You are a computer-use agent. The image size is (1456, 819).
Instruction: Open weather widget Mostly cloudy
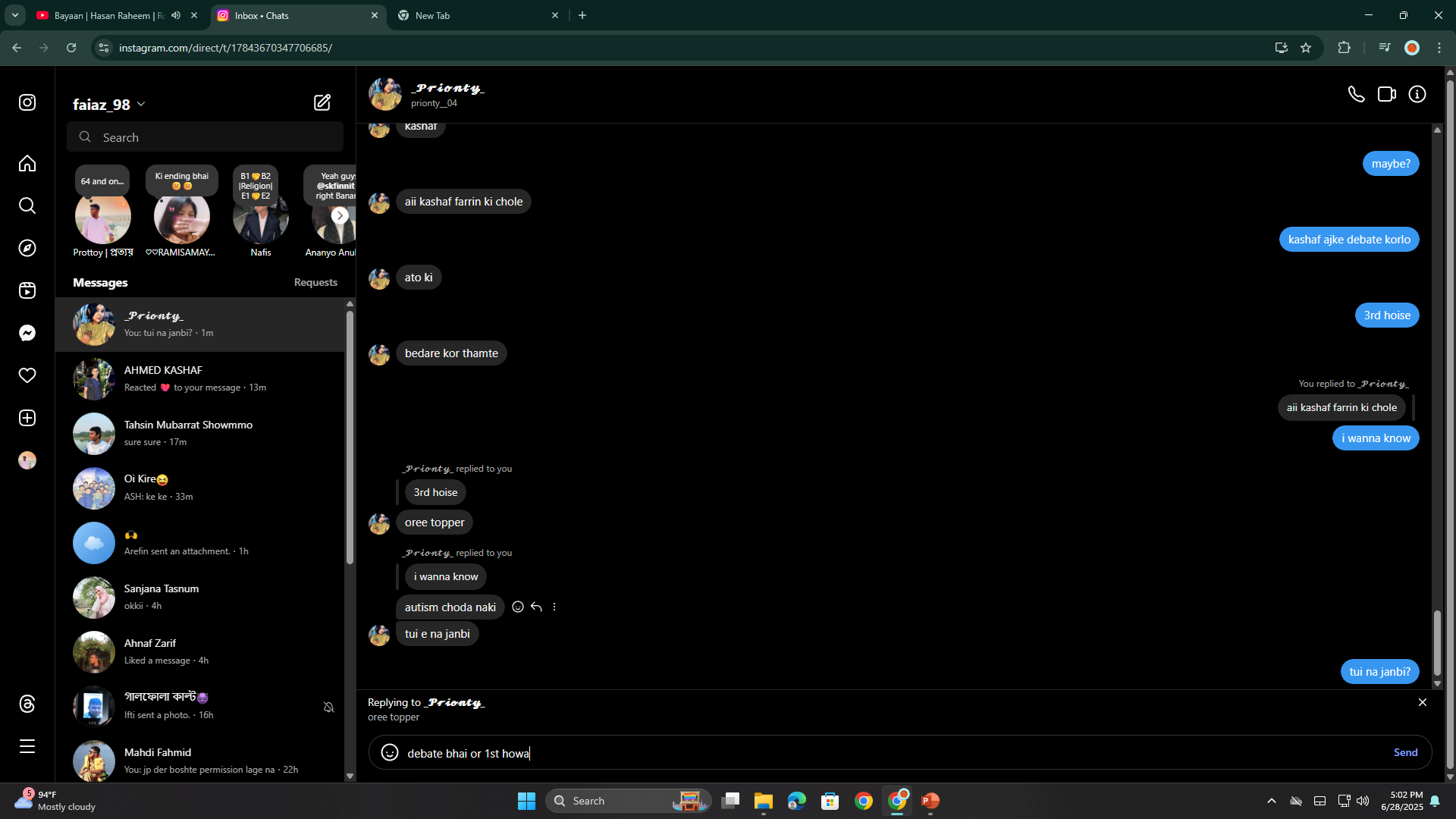[x=55, y=801]
